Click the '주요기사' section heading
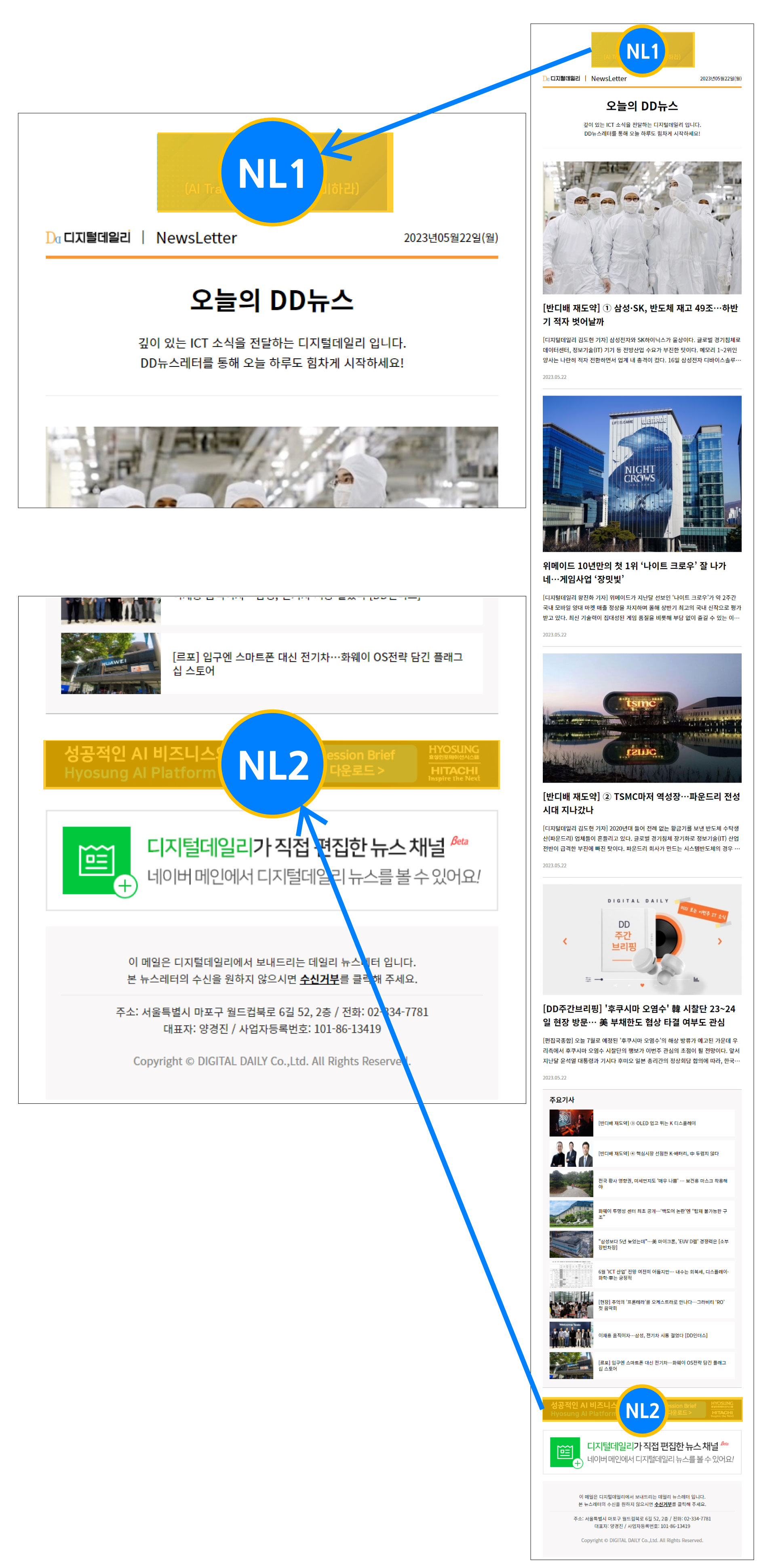The width and height of the screenshot is (776, 1568). click(x=561, y=1099)
